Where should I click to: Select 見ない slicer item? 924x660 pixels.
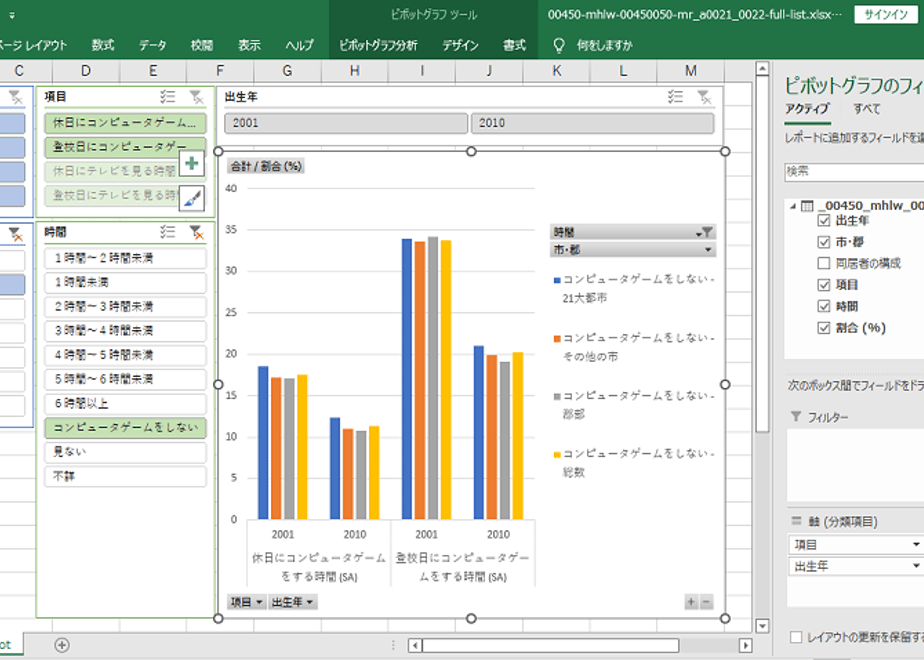(125, 452)
